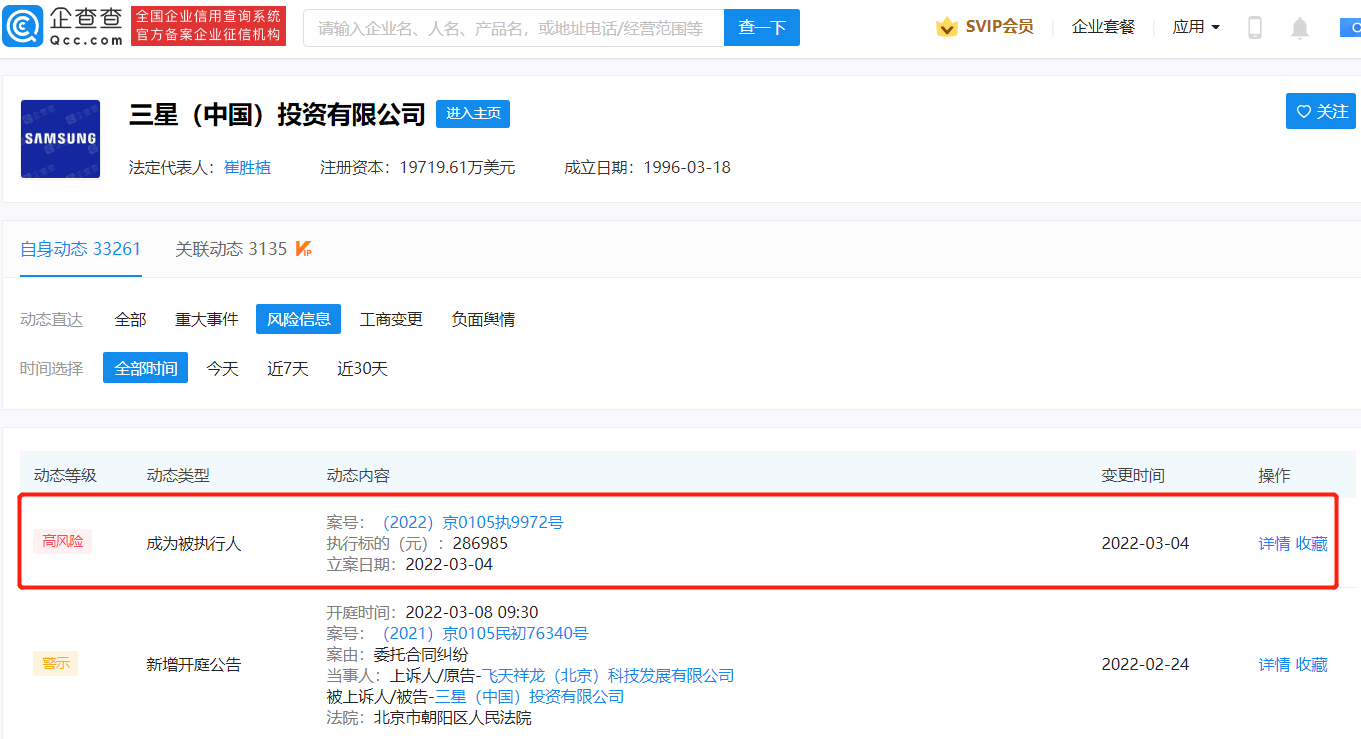Open 飞天祥龙(北京)科技发展有限公司 link
The image size is (1361, 739).
608,675
